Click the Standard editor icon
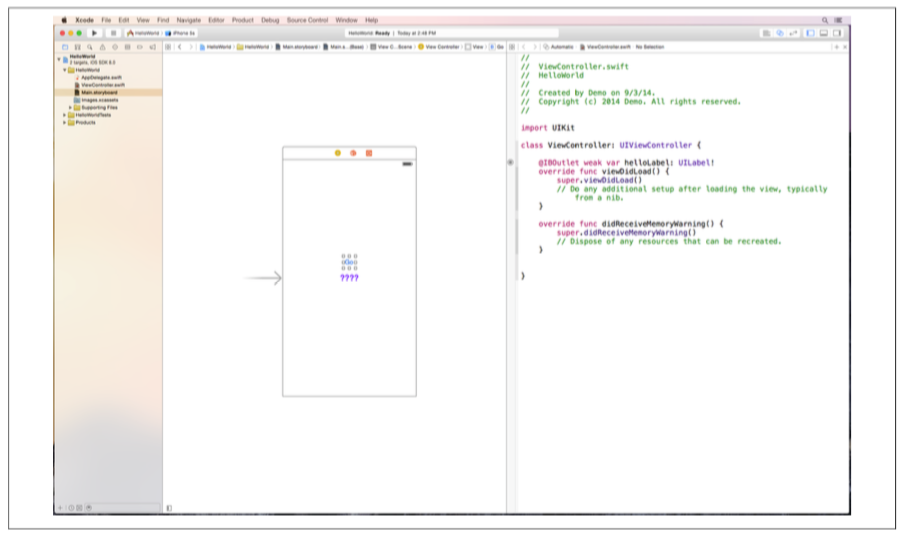Viewport: 904px width, 534px height. (x=767, y=33)
